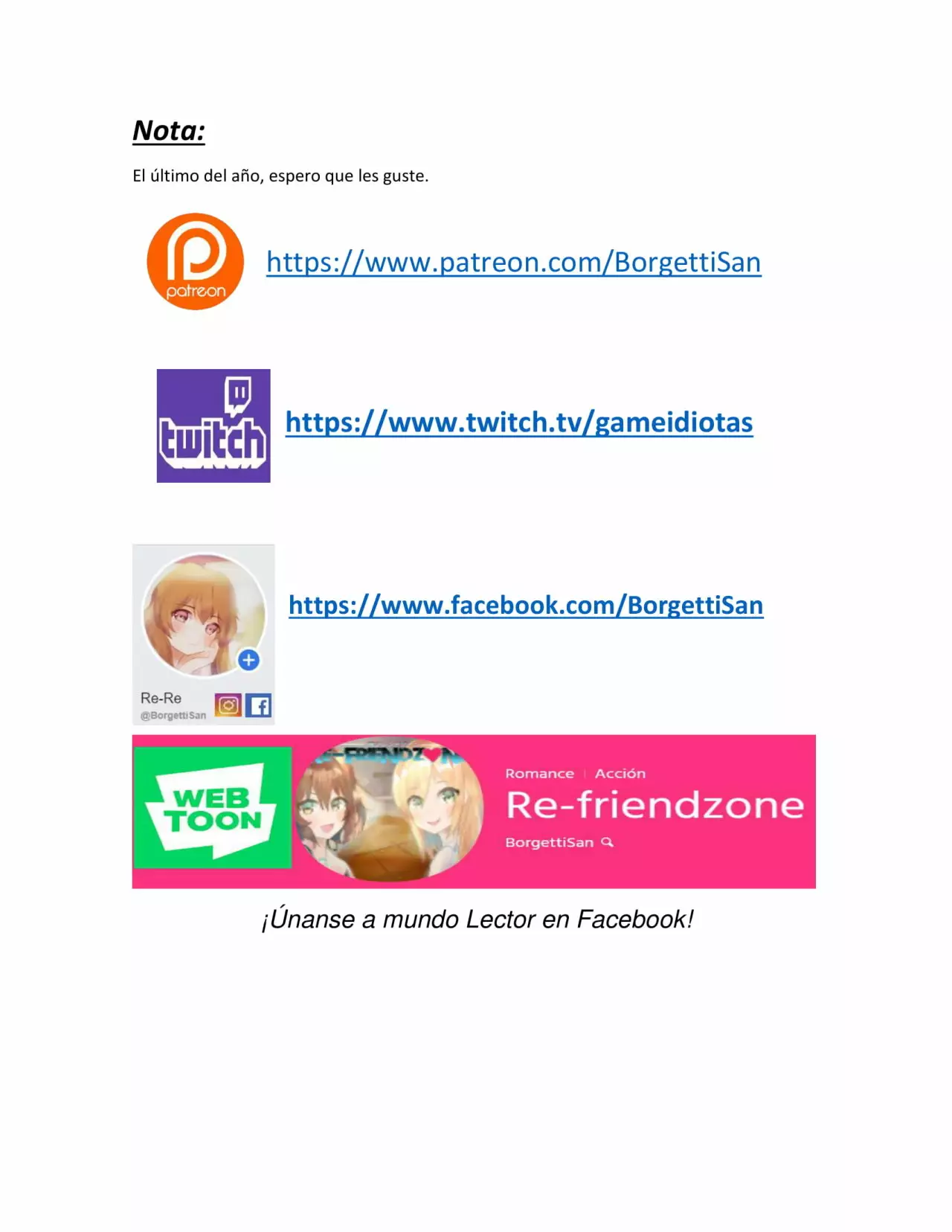Click the Re-friendzone round cover image
The height and width of the screenshot is (1232, 952).
pyautogui.click(x=387, y=810)
